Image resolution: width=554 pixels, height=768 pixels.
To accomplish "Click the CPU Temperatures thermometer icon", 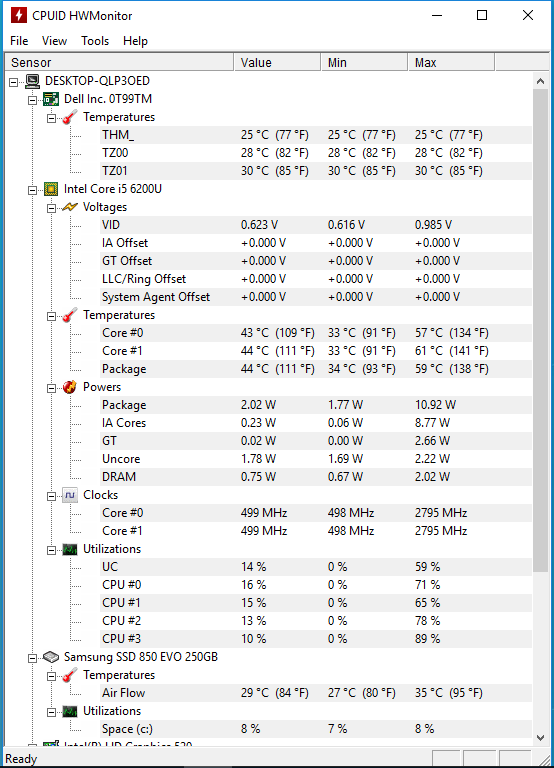I will (x=70, y=315).
